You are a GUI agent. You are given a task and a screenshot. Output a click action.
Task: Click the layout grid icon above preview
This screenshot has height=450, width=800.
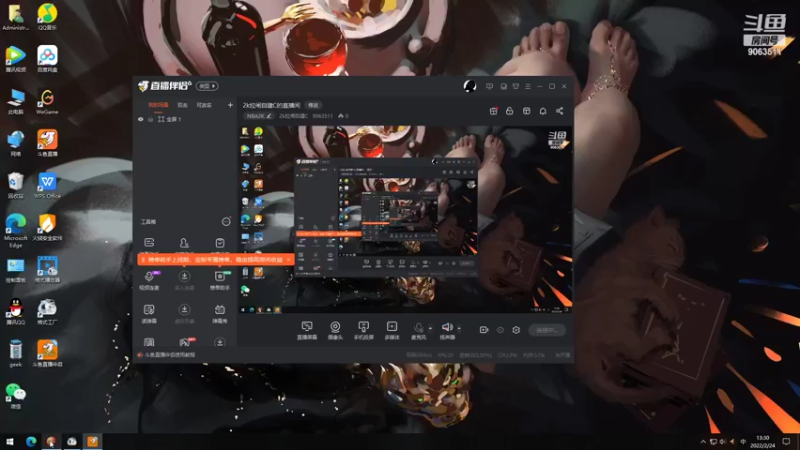[527, 111]
